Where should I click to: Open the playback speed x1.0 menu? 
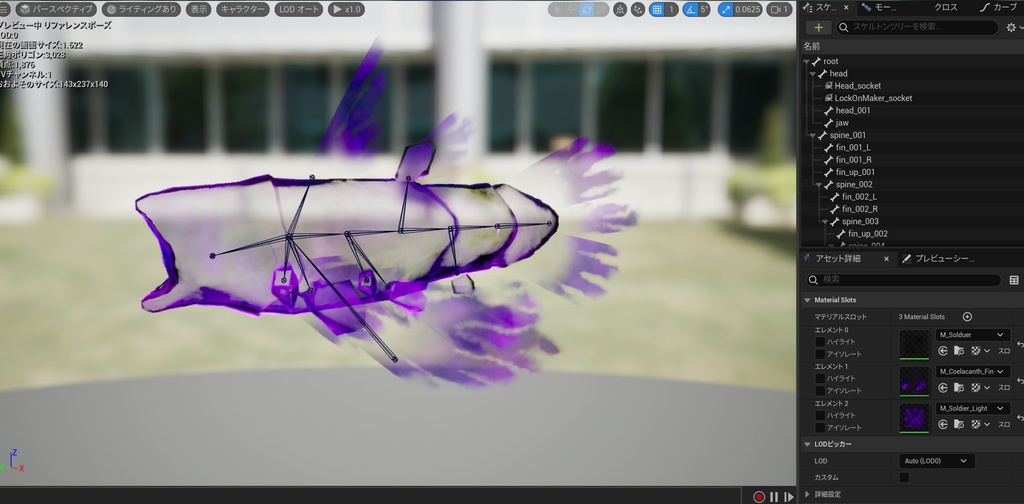click(346, 10)
